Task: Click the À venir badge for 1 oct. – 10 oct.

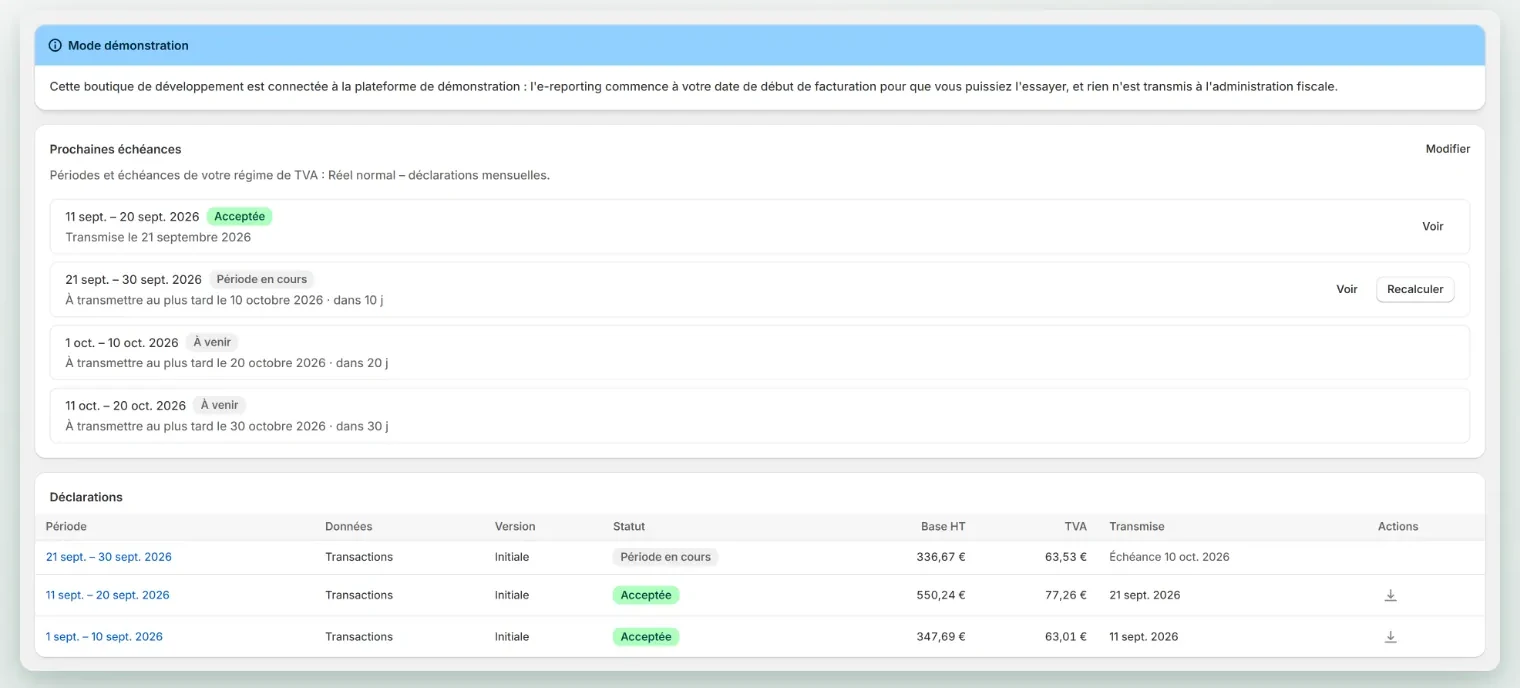Action: 212,342
